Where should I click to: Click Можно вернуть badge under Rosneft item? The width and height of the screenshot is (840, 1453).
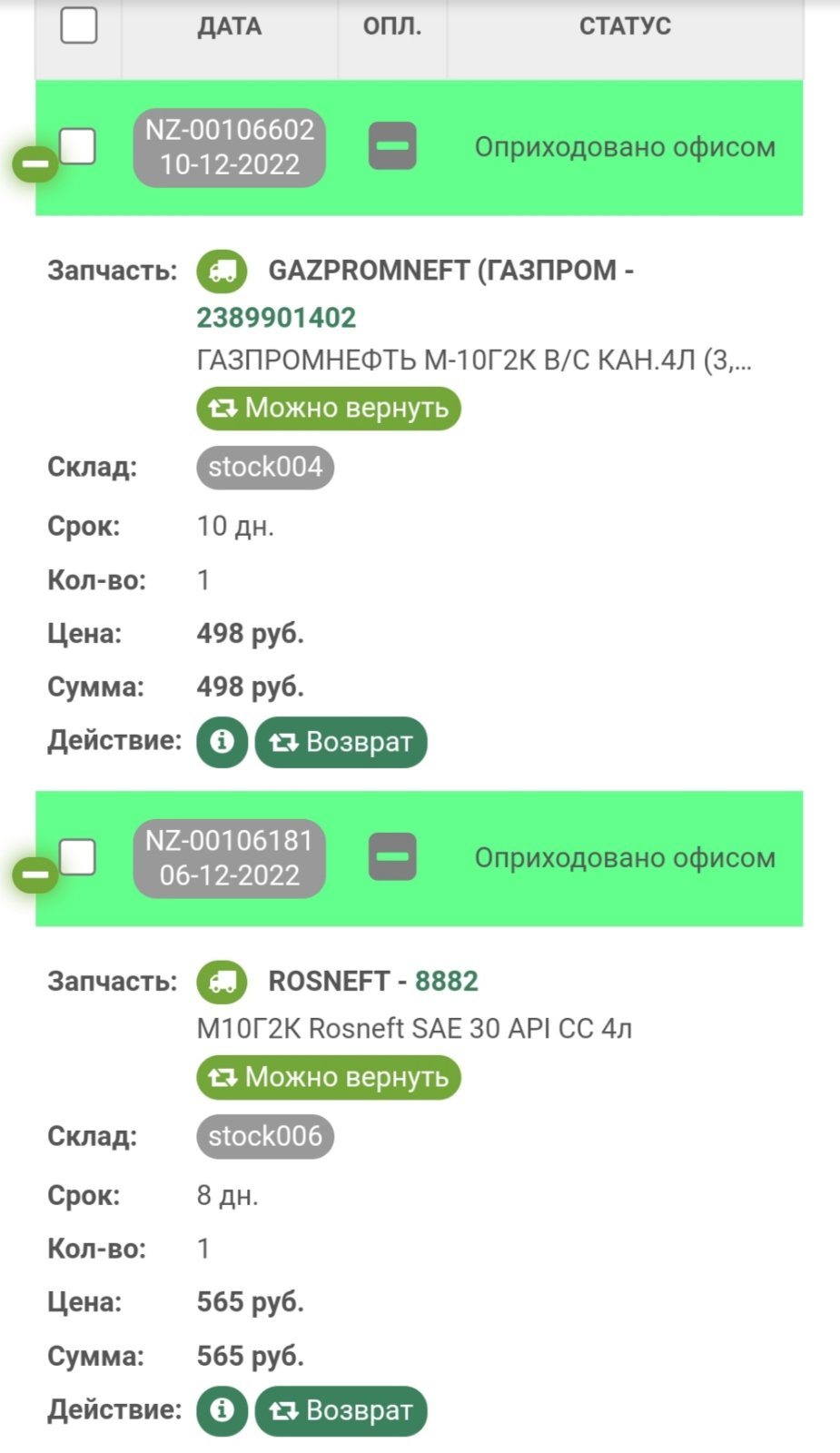coord(329,1077)
